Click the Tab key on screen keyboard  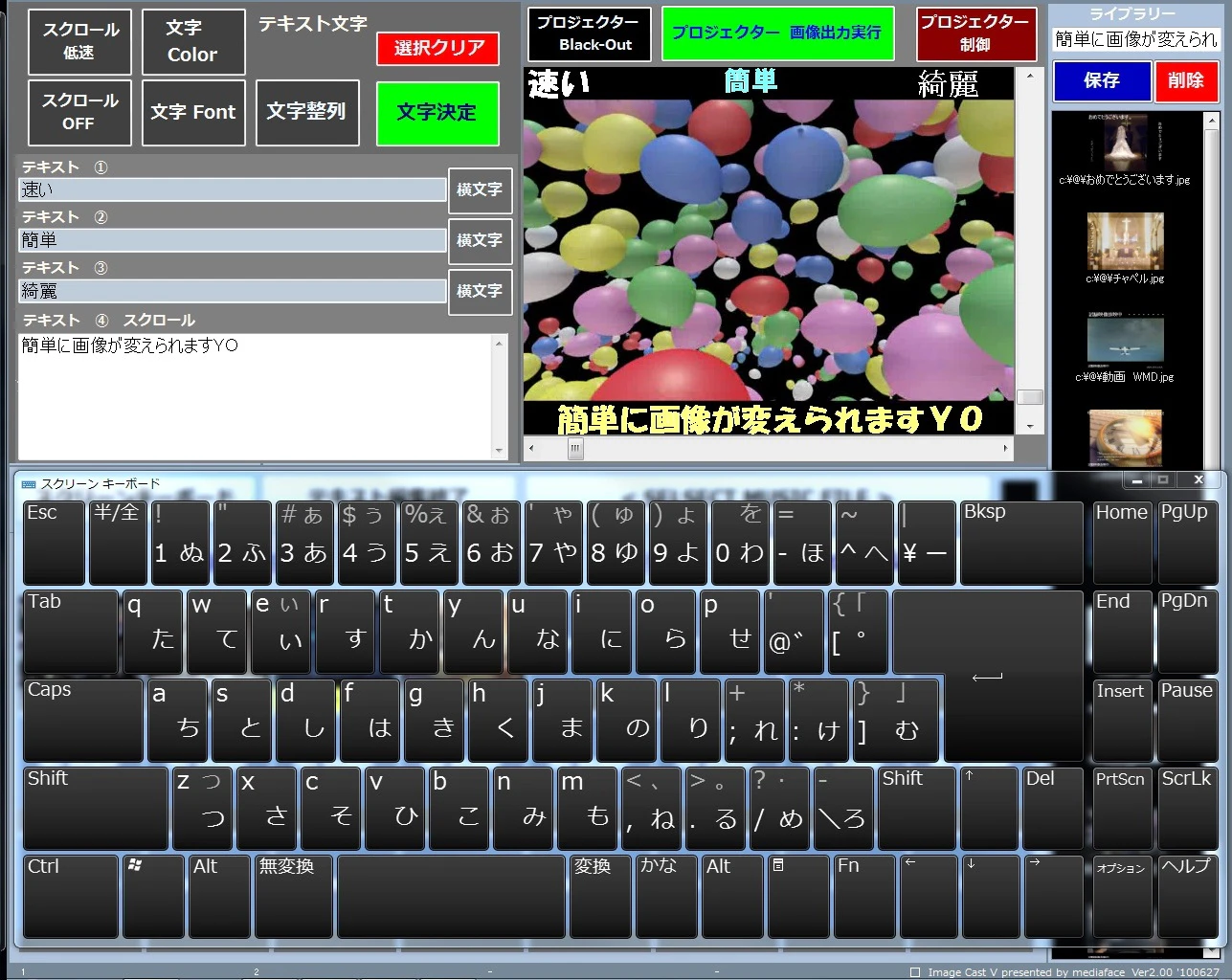click(x=71, y=632)
